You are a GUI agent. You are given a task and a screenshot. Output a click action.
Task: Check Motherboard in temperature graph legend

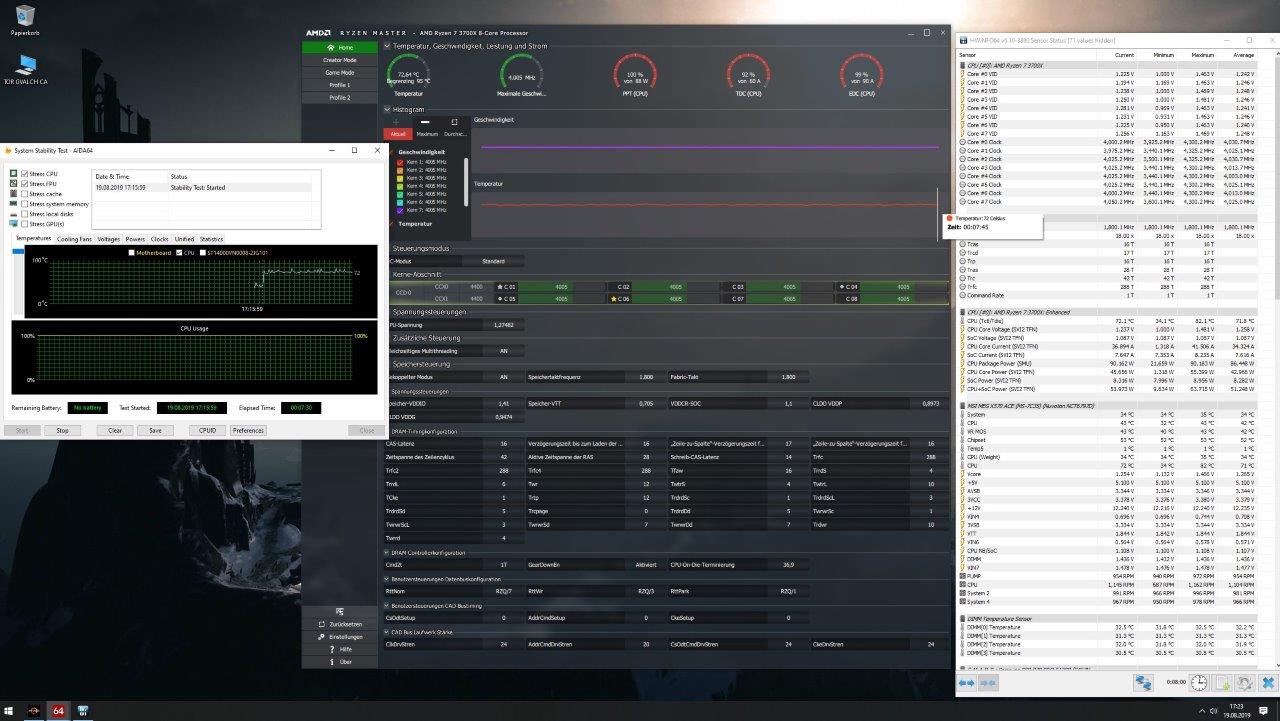tap(132, 253)
